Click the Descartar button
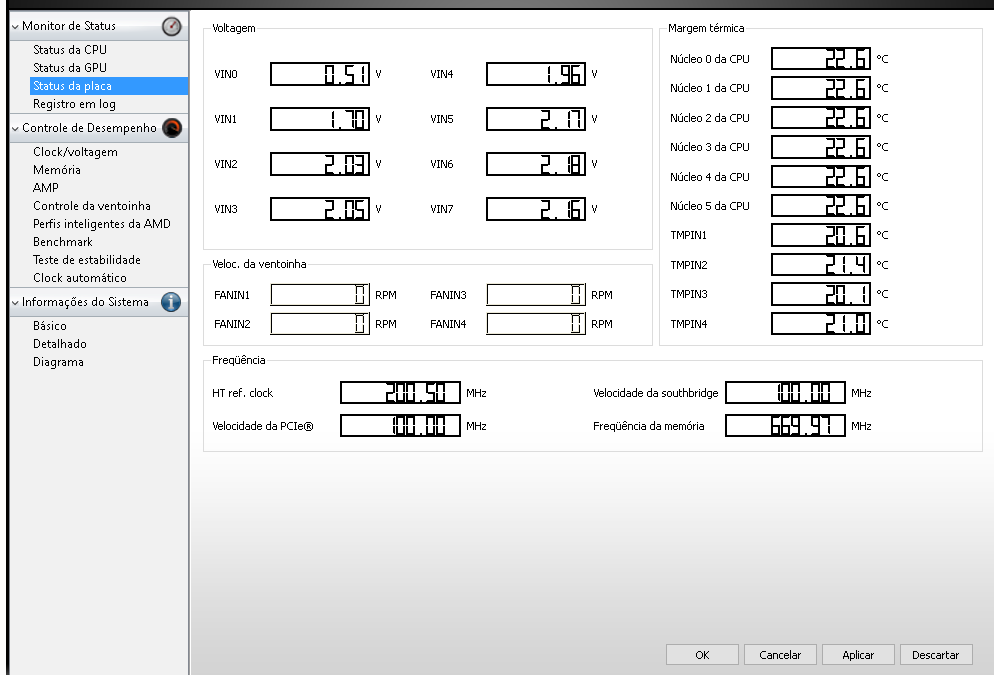The height and width of the screenshot is (675, 994). (936, 655)
